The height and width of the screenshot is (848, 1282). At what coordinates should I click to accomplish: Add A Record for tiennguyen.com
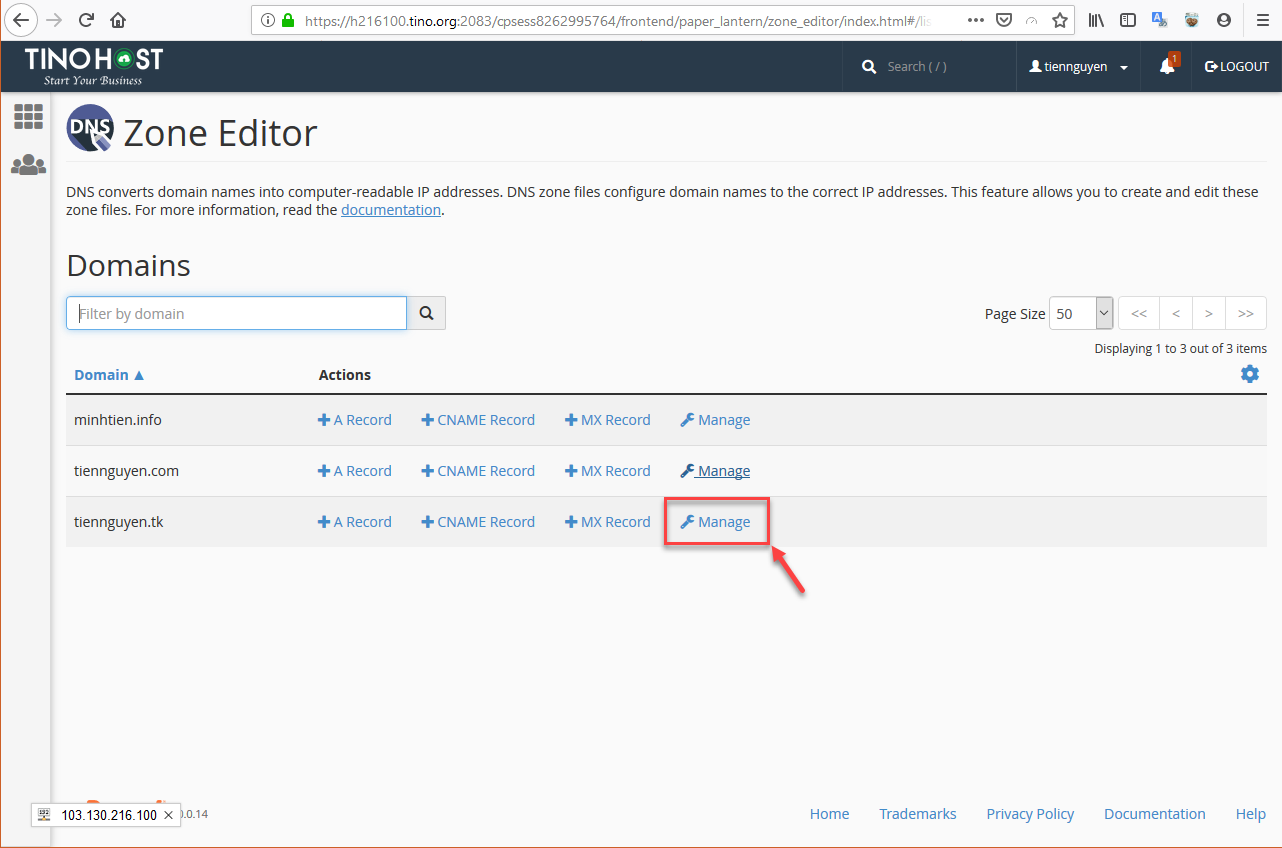click(355, 471)
